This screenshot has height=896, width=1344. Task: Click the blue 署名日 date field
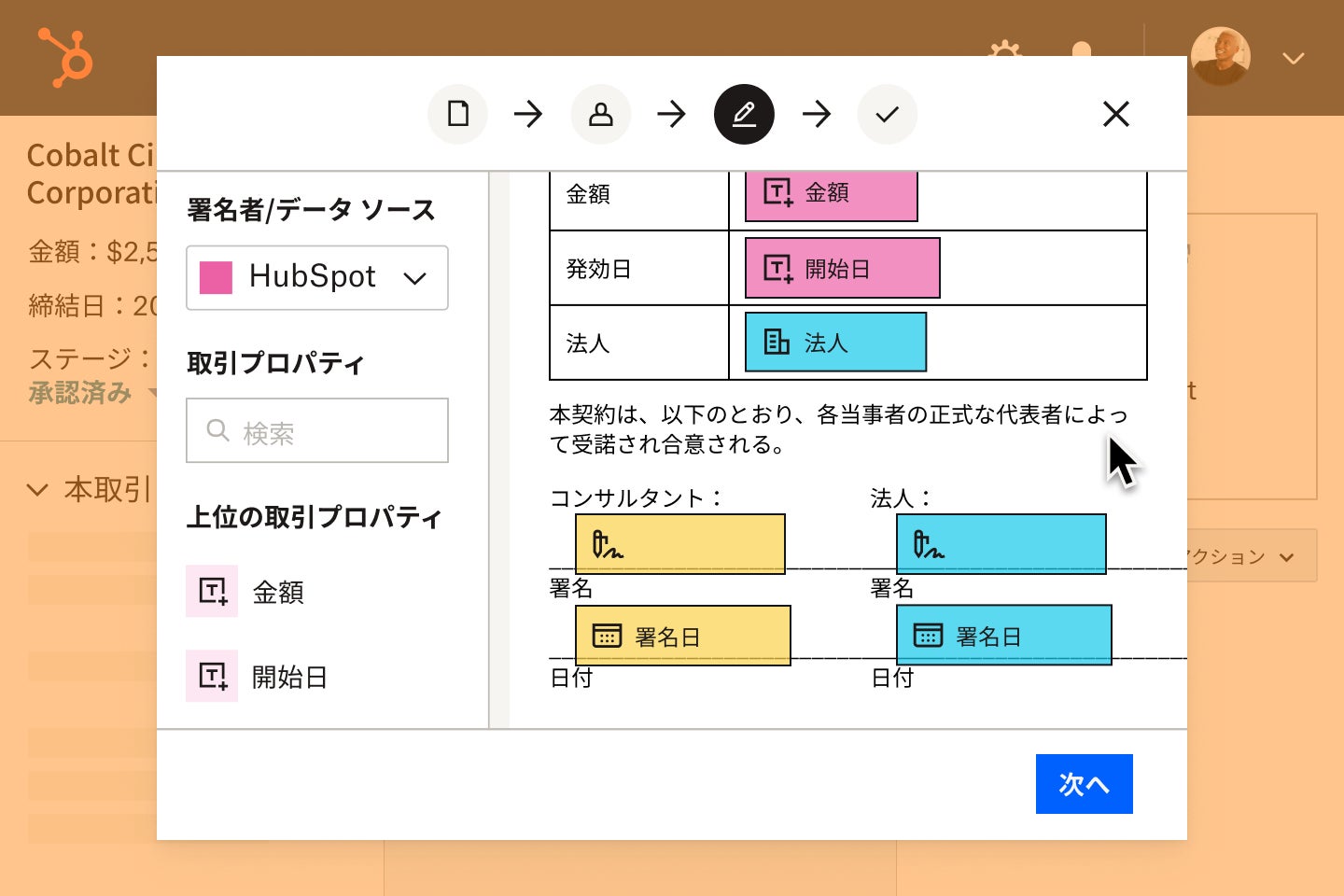[1004, 636]
